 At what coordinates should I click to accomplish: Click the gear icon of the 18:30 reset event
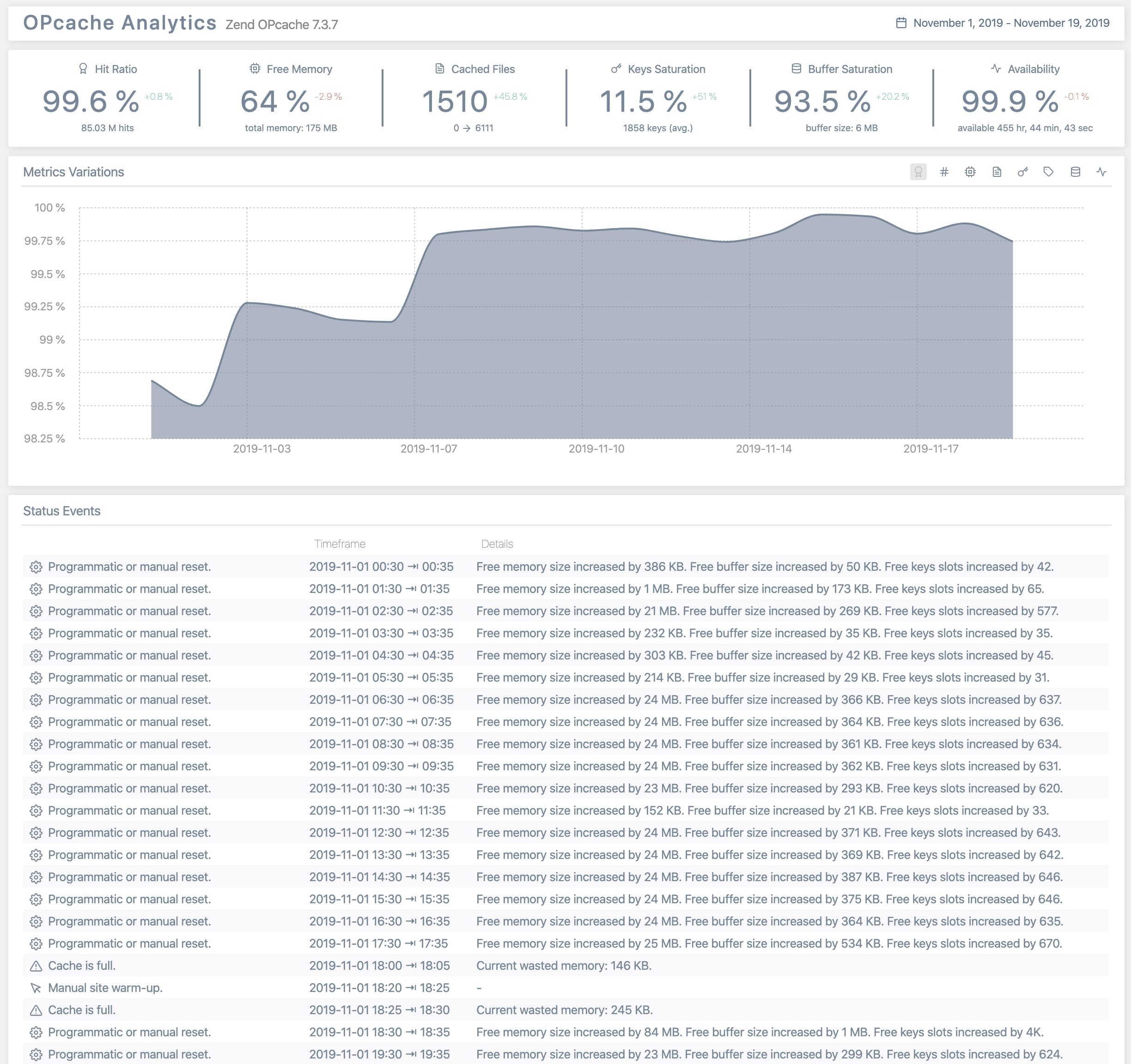(36, 1032)
